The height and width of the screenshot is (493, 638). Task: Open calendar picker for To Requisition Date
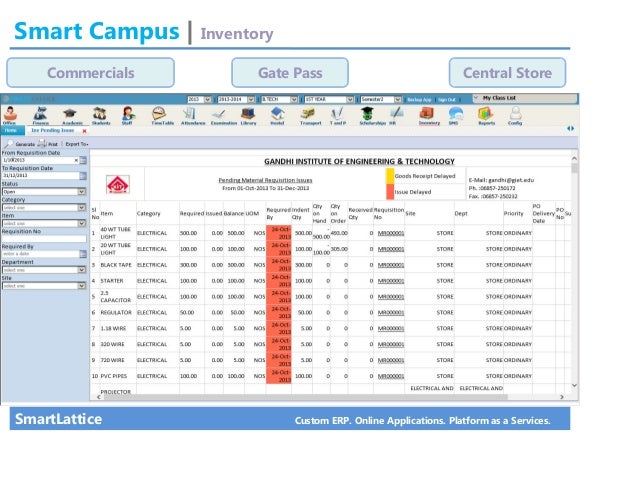(83, 176)
